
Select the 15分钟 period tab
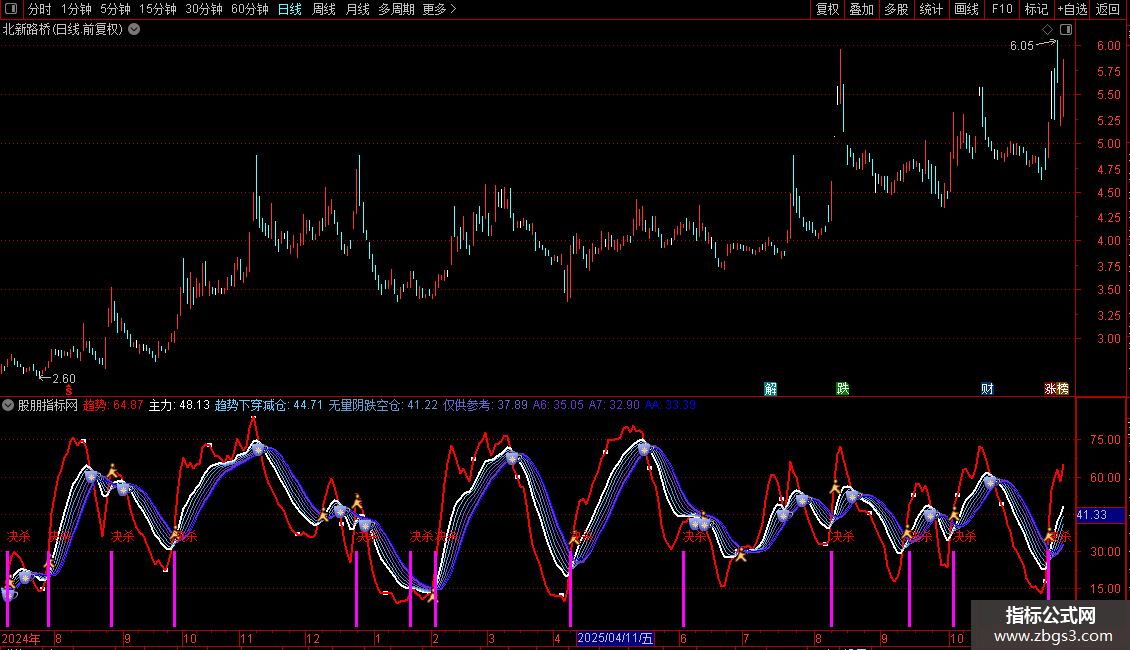pyautogui.click(x=158, y=9)
